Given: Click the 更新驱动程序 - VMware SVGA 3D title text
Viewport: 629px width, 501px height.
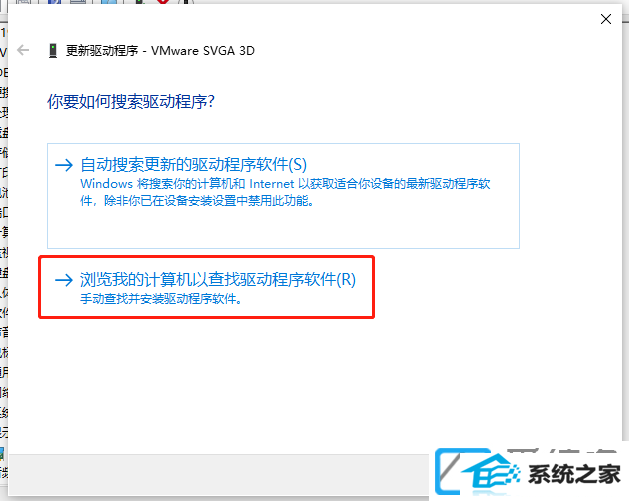Looking at the screenshot, I should (x=160, y=51).
